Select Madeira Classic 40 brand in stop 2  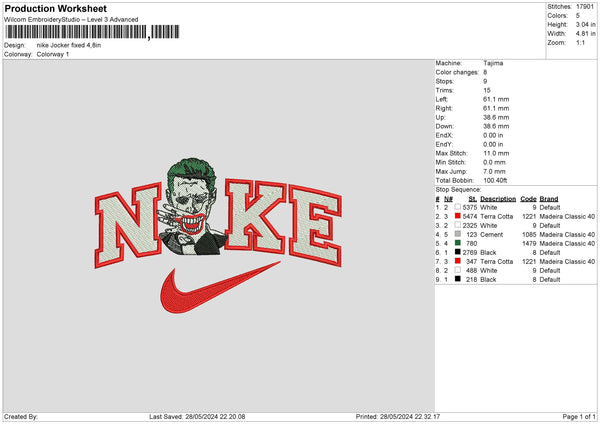(567, 217)
